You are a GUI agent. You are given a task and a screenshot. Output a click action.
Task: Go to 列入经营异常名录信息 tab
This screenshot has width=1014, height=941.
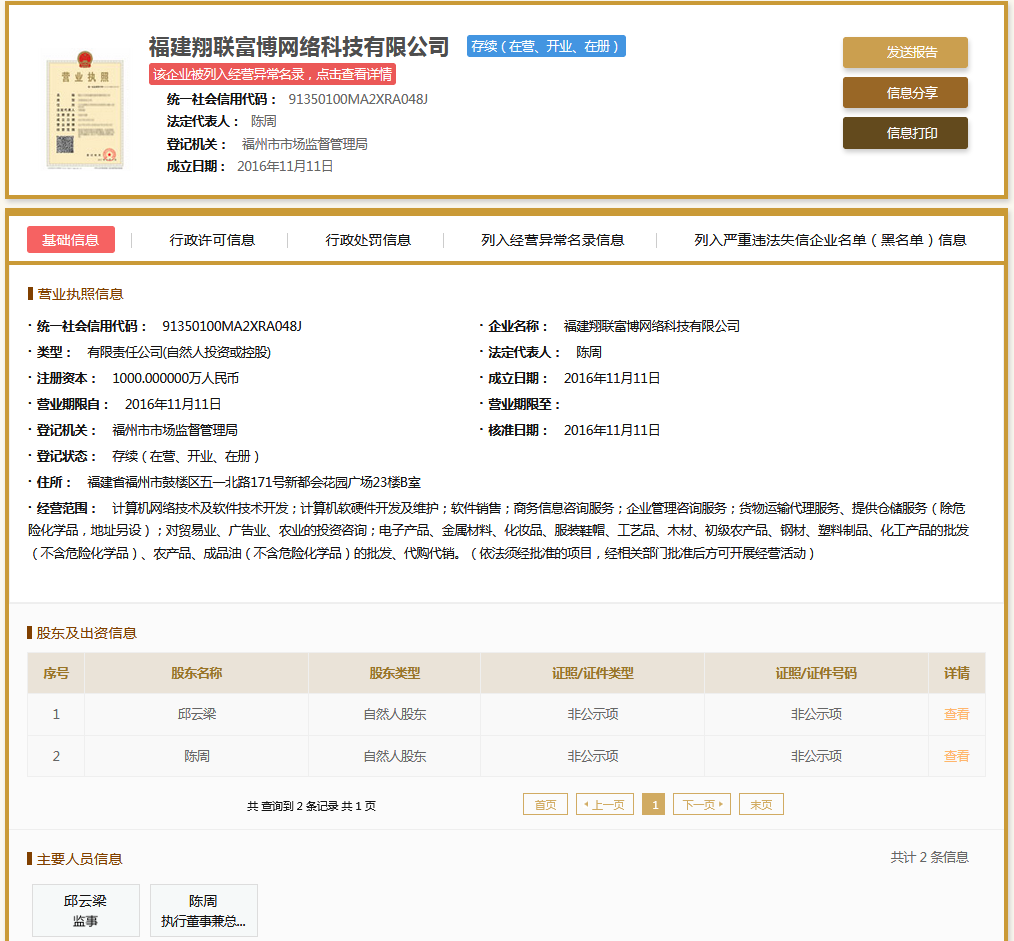(x=552, y=240)
